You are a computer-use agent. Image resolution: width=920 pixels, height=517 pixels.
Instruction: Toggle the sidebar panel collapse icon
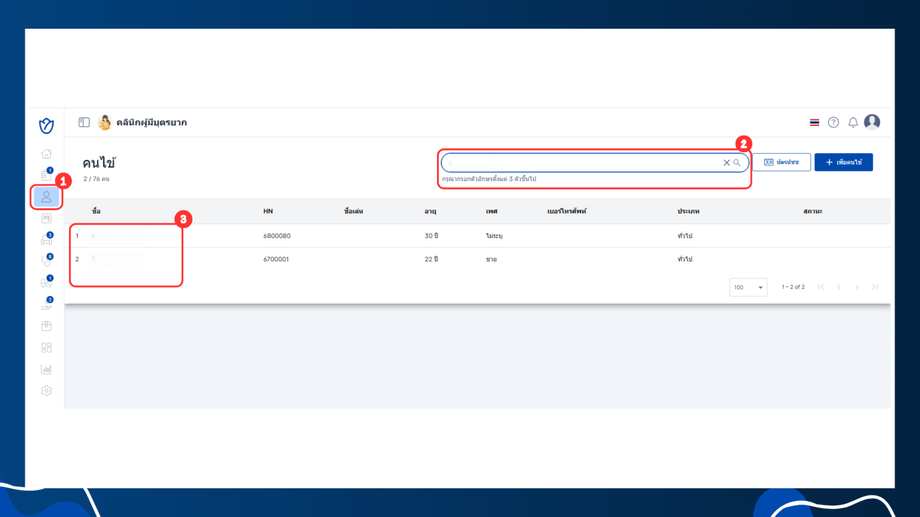pos(84,122)
